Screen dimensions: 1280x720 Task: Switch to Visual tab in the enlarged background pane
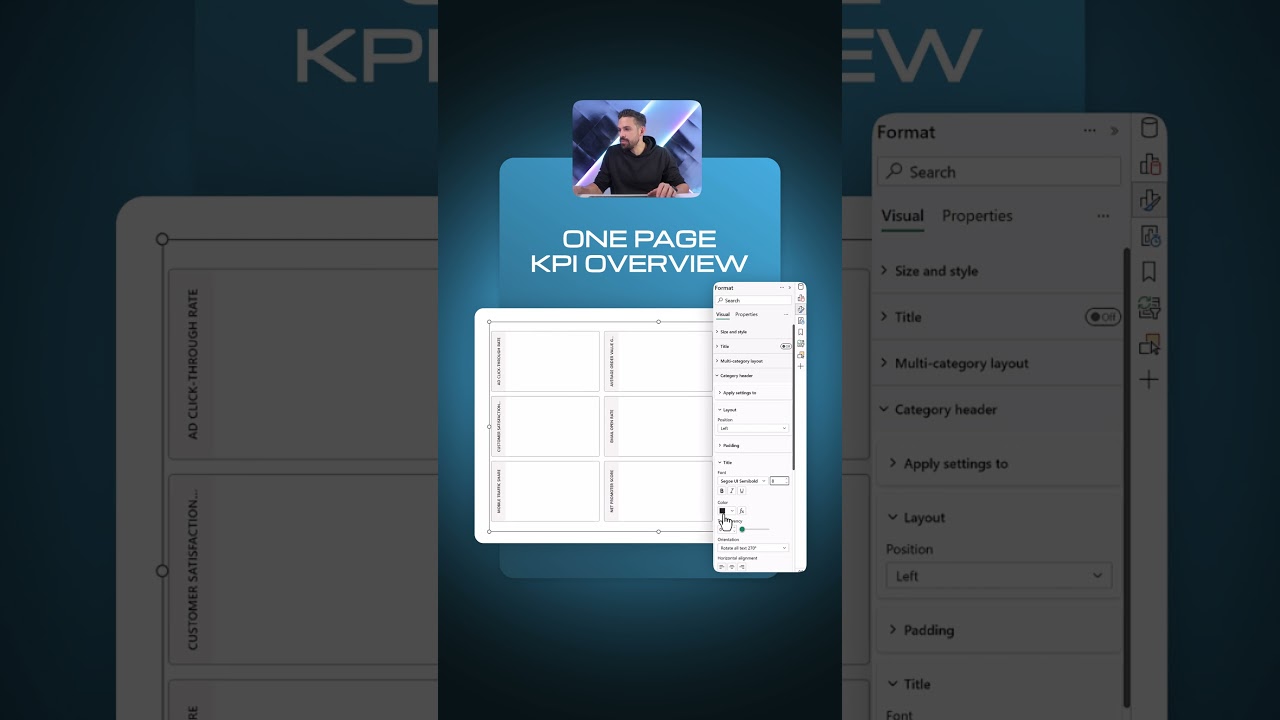[902, 216]
